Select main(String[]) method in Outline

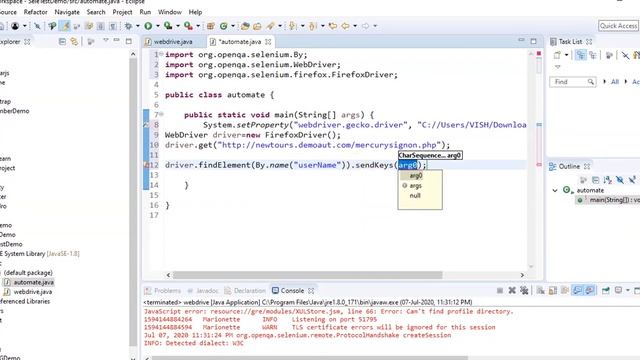tap(609, 200)
